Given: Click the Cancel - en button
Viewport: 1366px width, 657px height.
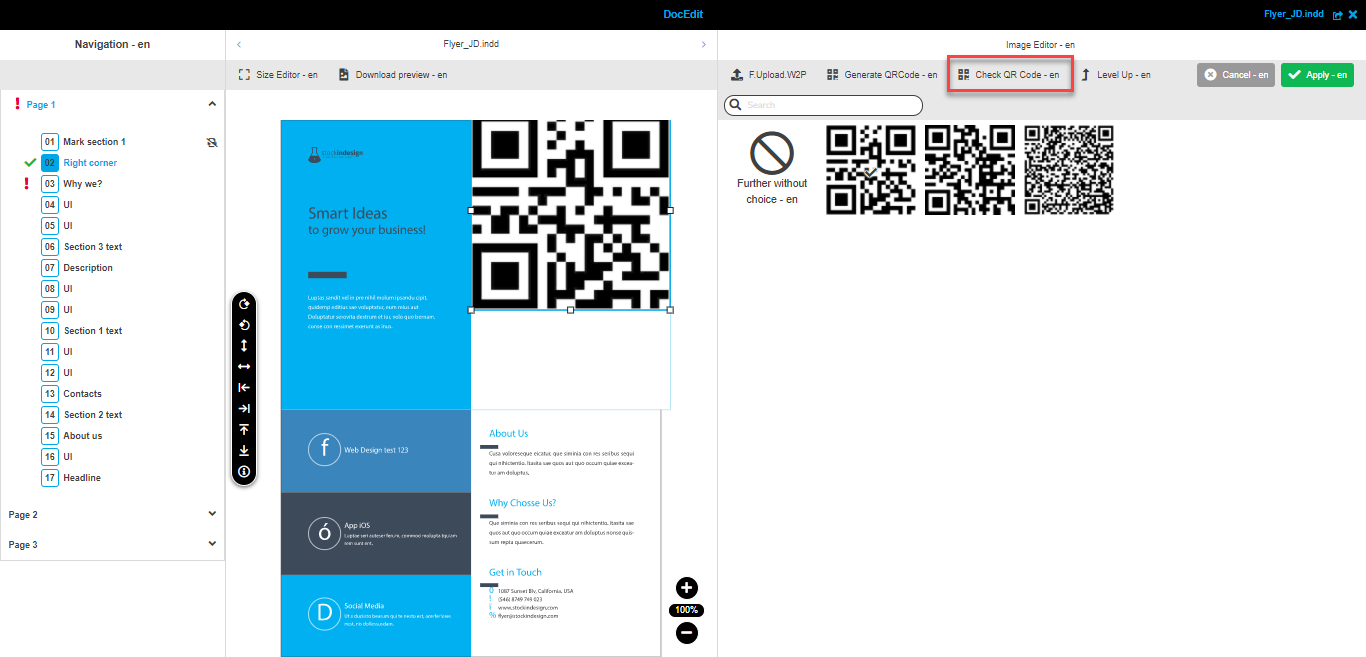Looking at the screenshot, I should 1235,74.
